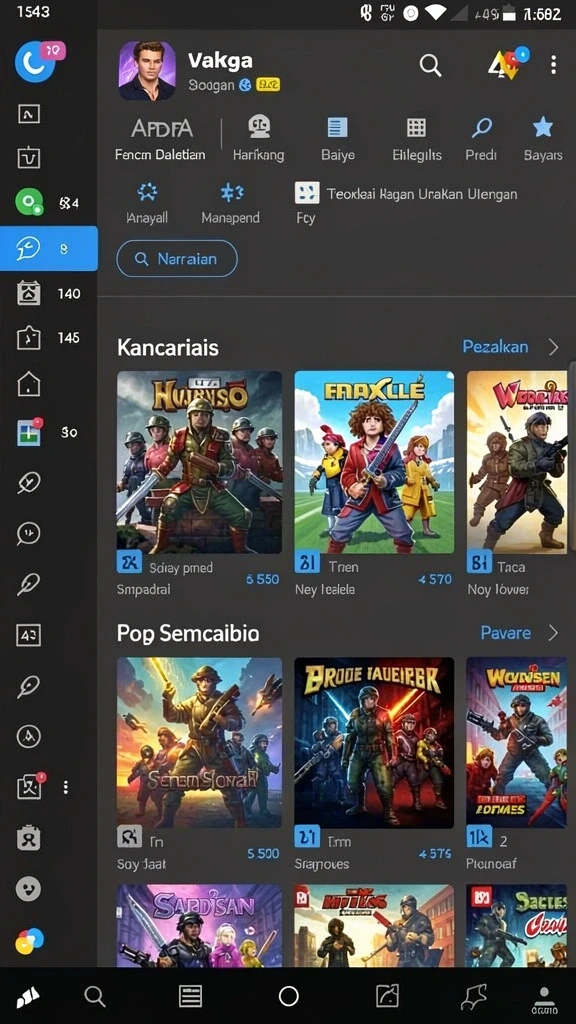Image resolution: width=576 pixels, height=1024 pixels.
Task: Open the chart square icon in bottom bar
Action: (387, 996)
